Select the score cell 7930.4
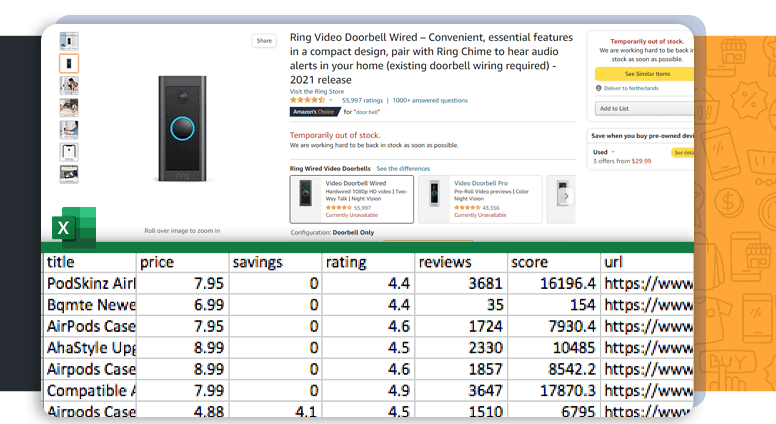 [x=554, y=327]
